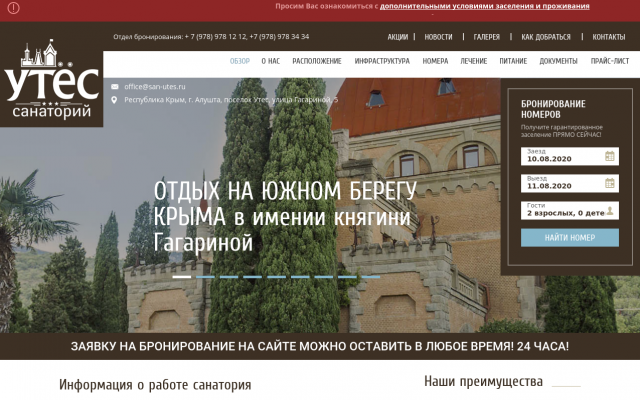640x400 pixels.
Task: Click the hero headline Отдых на южном берегу
Action: pyautogui.click(x=285, y=217)
